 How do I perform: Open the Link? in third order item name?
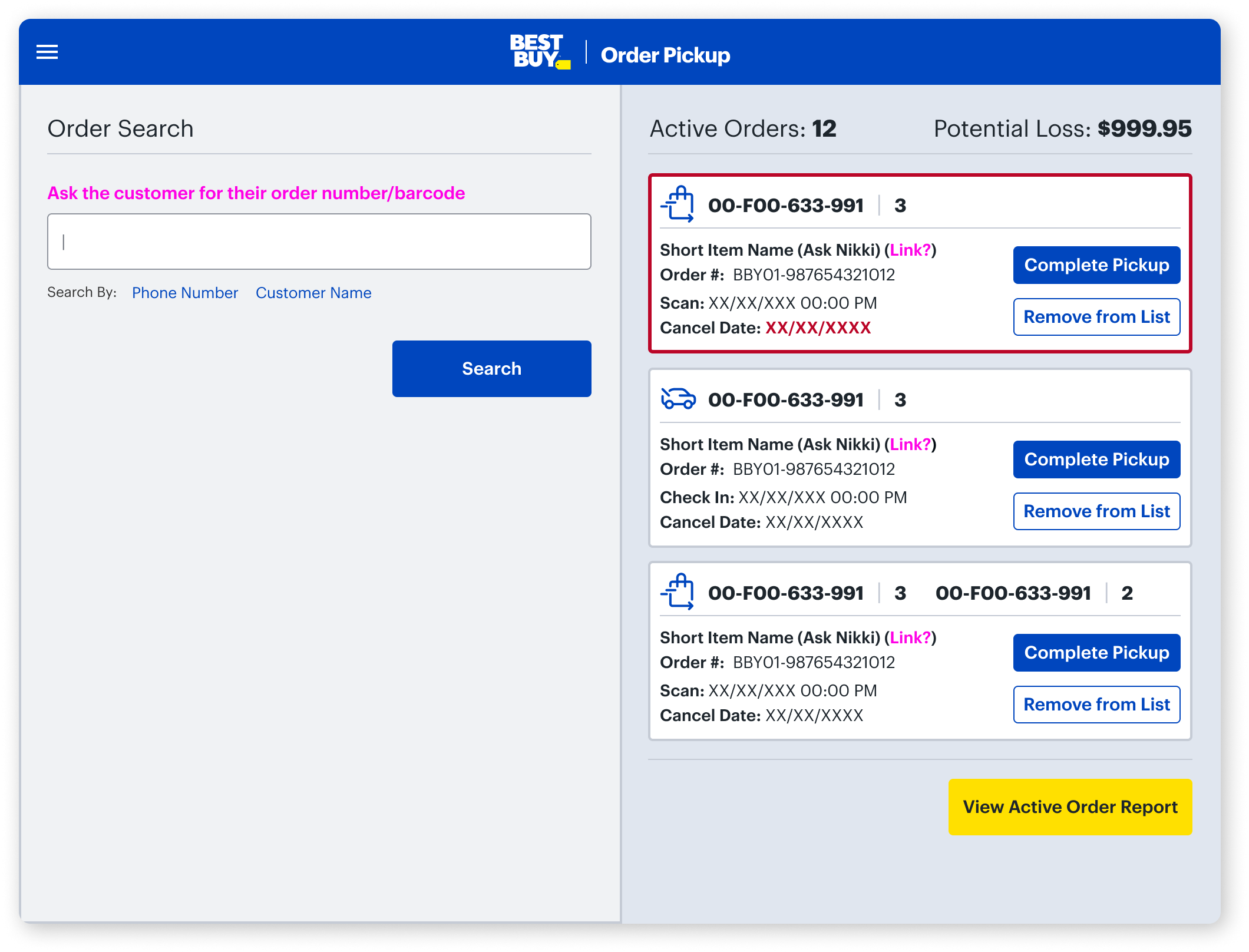coord(910,638)
